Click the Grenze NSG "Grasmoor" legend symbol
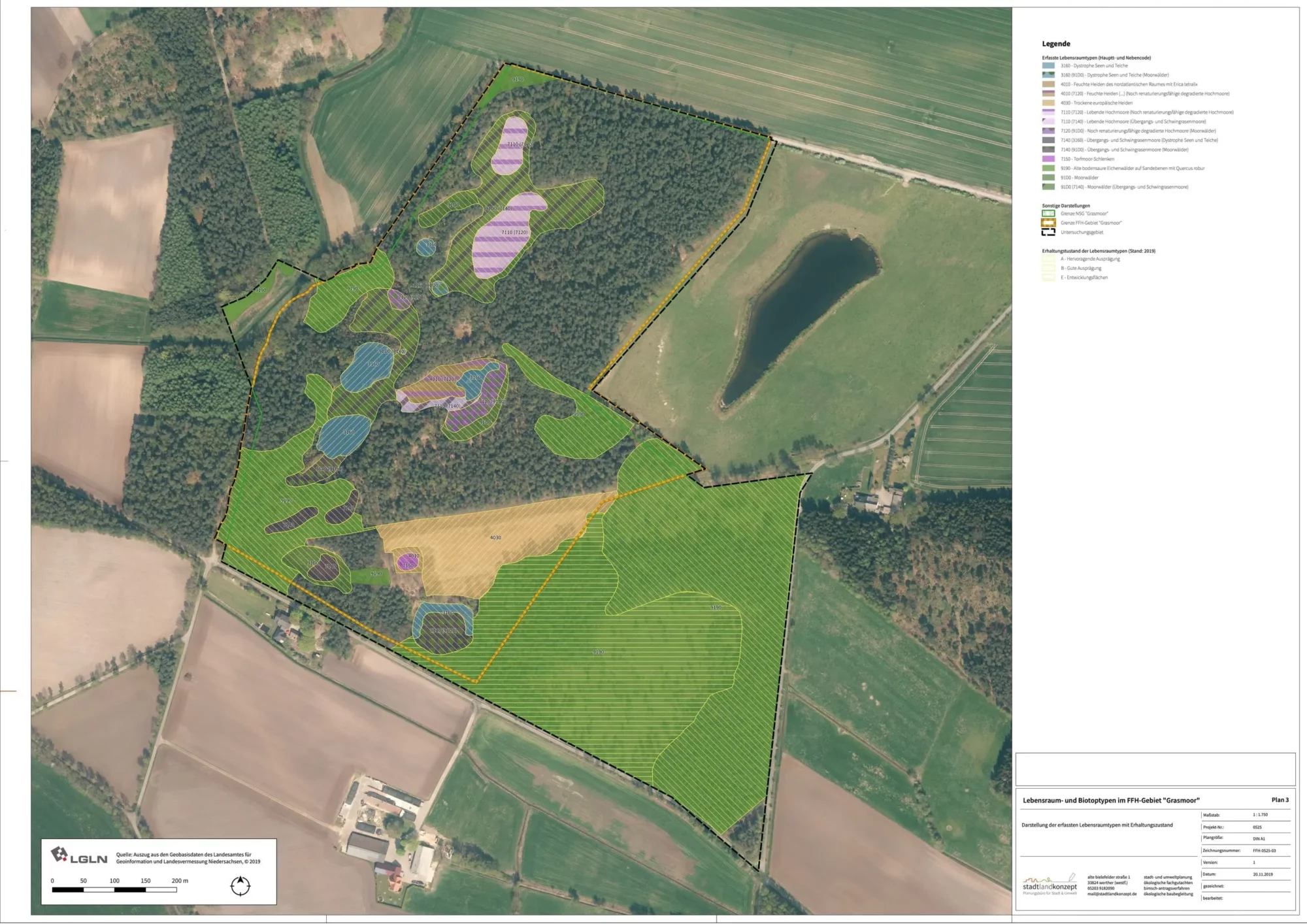Viewport: 1307px width, 924px height. point(1048,214)
